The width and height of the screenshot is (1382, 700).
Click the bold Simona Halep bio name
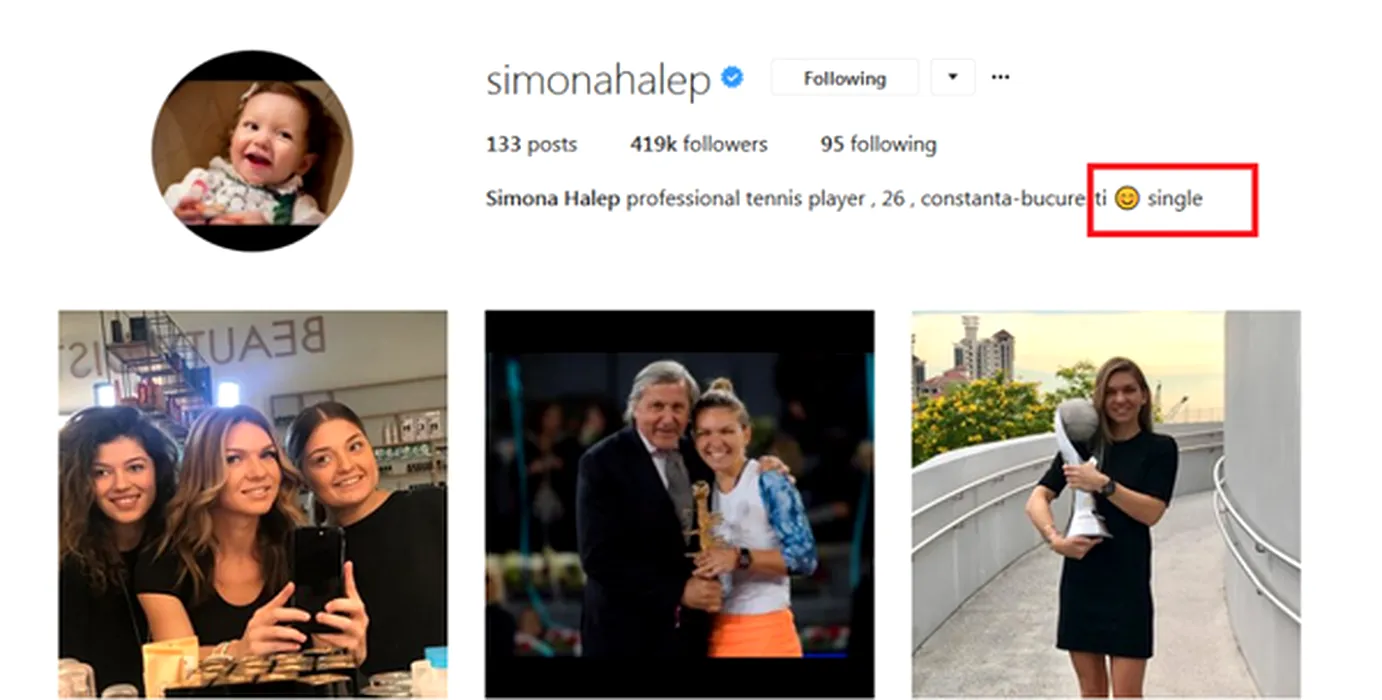click(553, 198)
